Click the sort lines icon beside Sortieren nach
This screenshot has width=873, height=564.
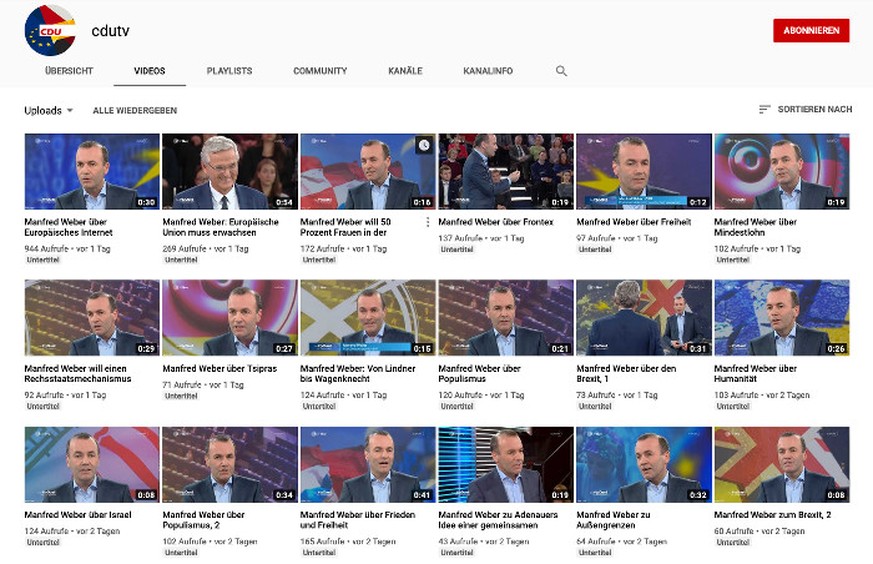click(x=764, y=109)
